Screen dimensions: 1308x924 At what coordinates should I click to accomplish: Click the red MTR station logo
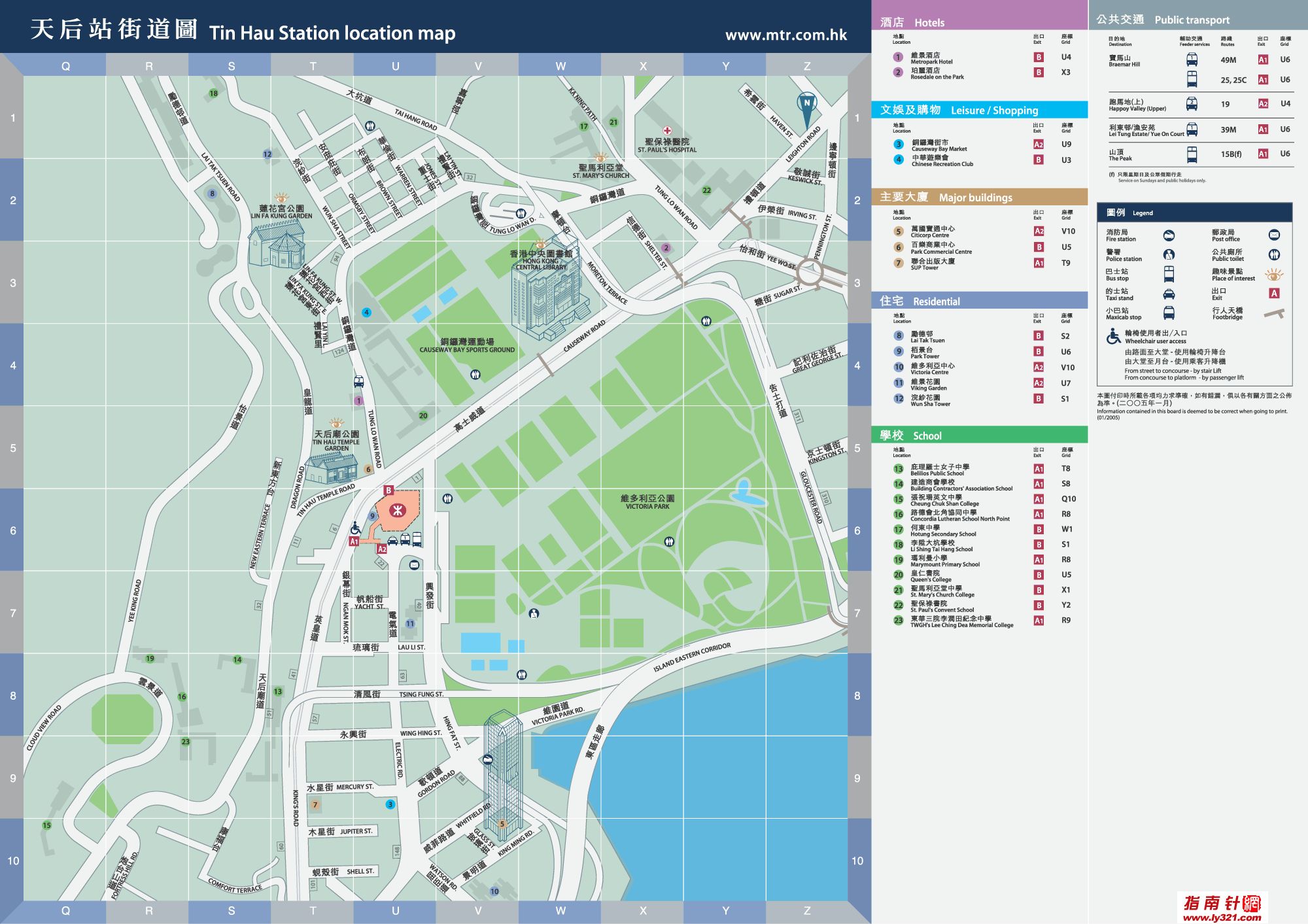(x=396, y=511)
